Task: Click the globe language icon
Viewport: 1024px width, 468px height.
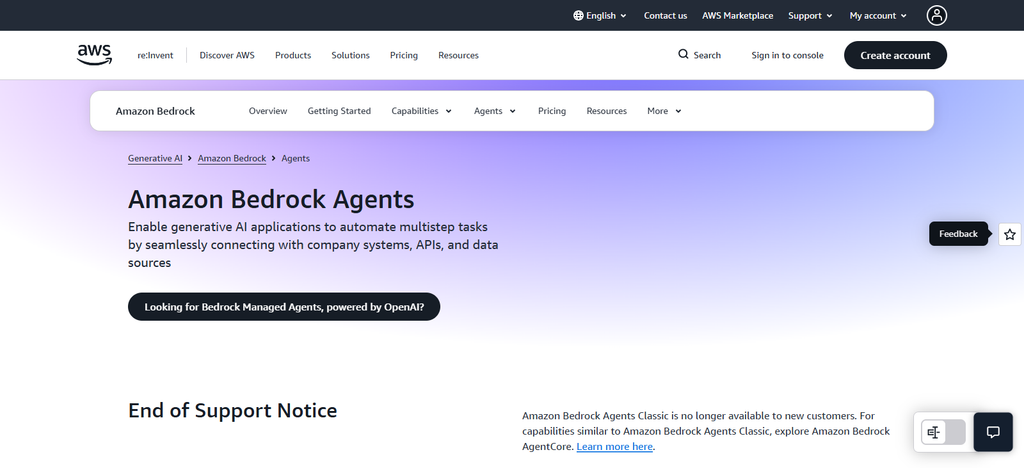Action: 578,16
